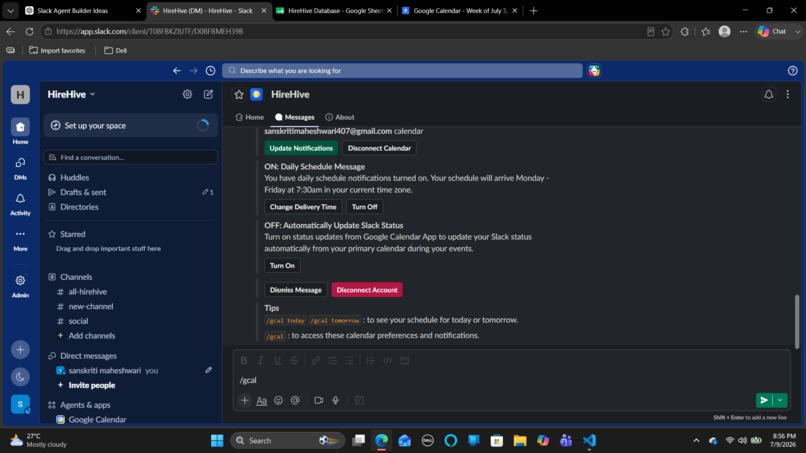
Task: Click the Find a conversation field
Action: point(131,157)
